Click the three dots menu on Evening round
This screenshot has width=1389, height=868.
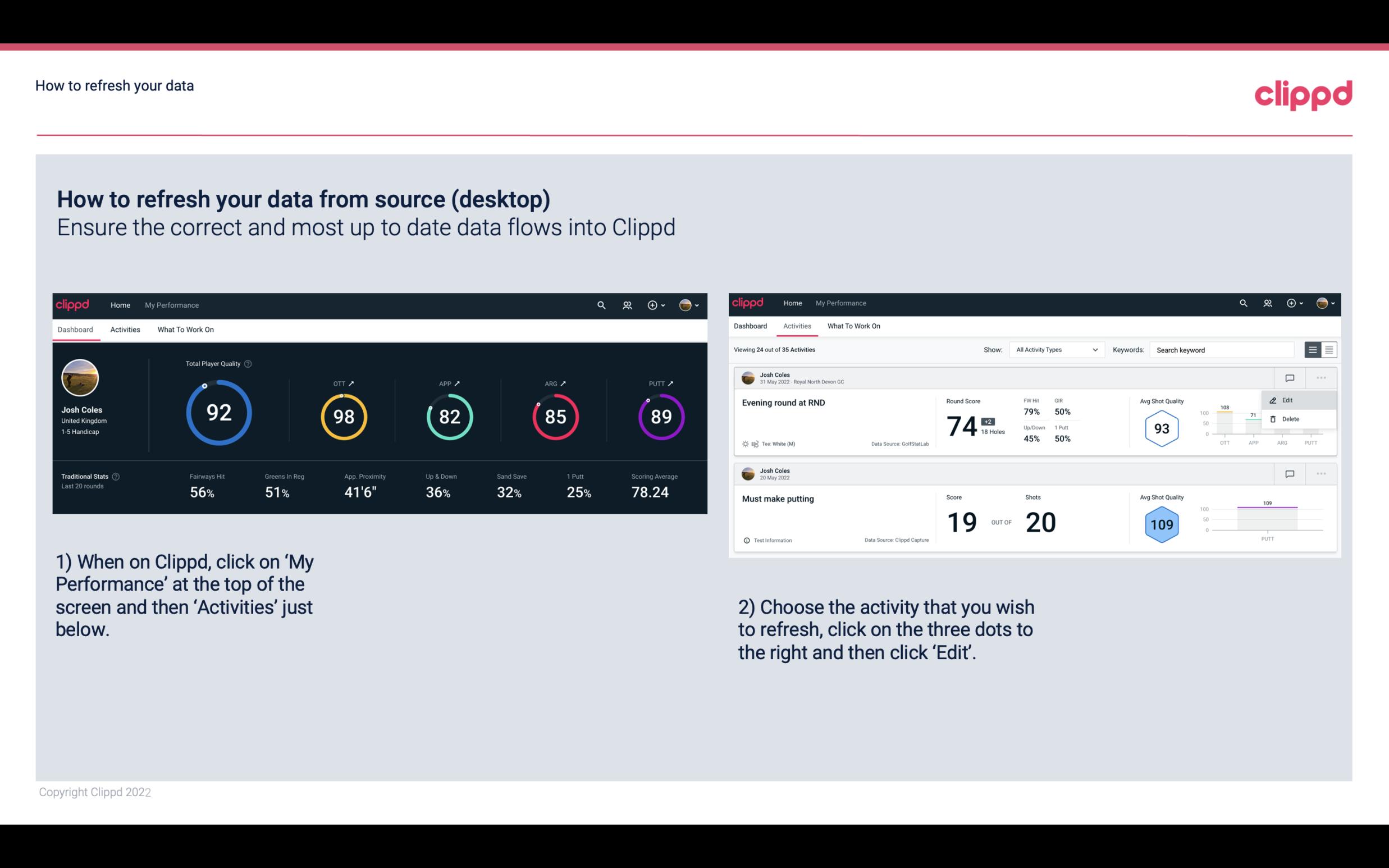tap(1320, 377)
